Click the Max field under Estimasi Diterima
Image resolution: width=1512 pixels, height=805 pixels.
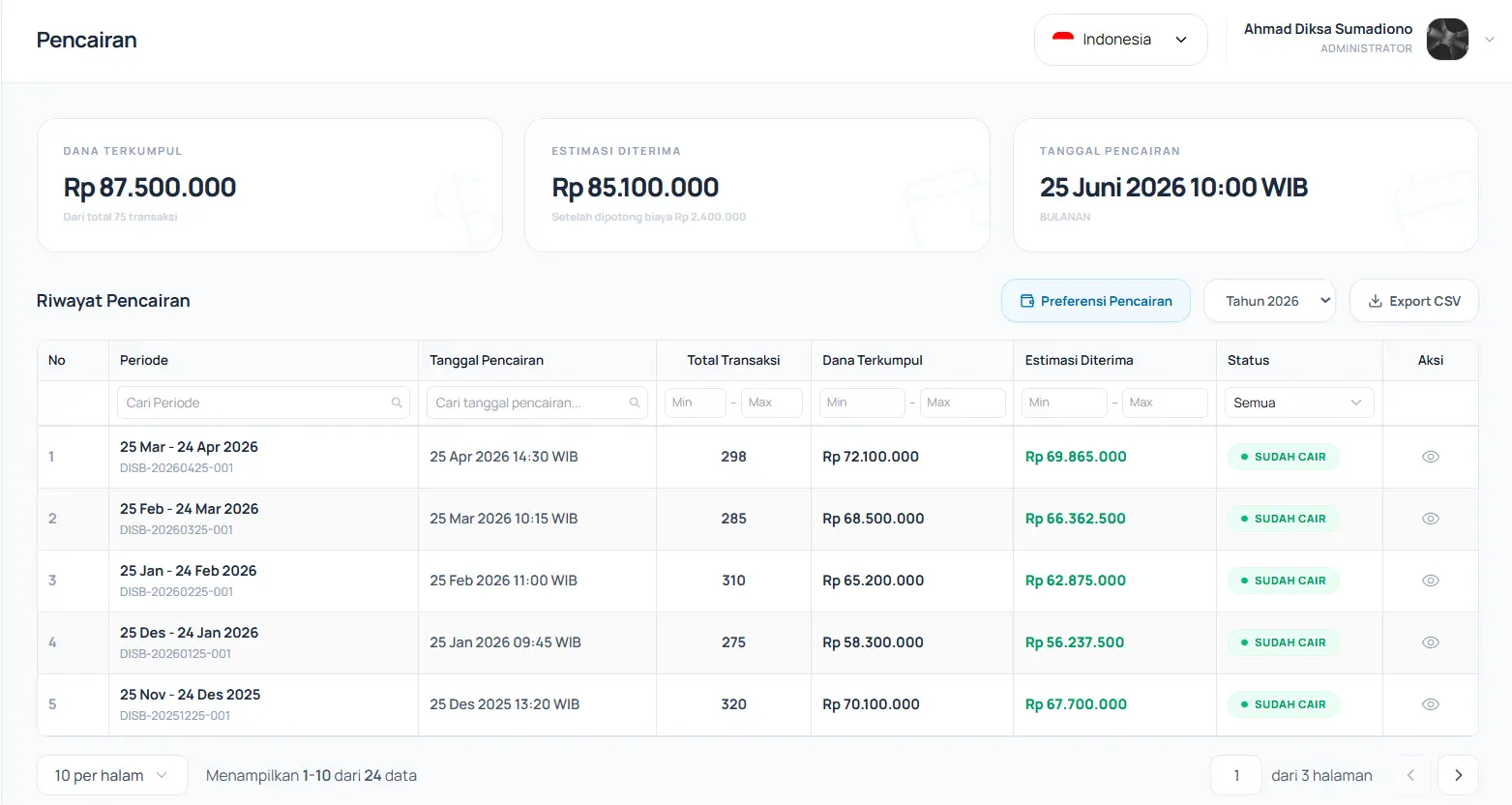pos(1165,402)
